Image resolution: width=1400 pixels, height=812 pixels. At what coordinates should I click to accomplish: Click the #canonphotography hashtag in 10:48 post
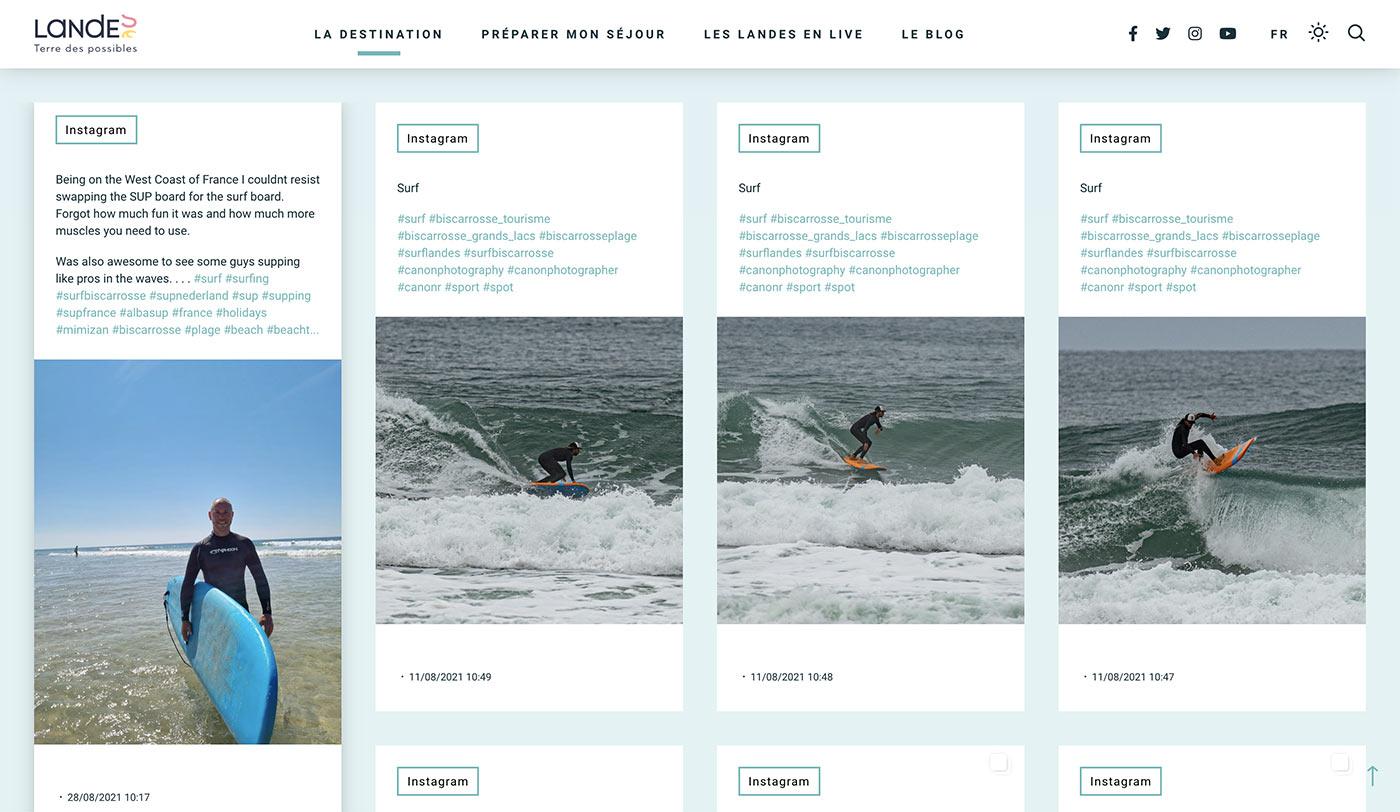(792, 270)
